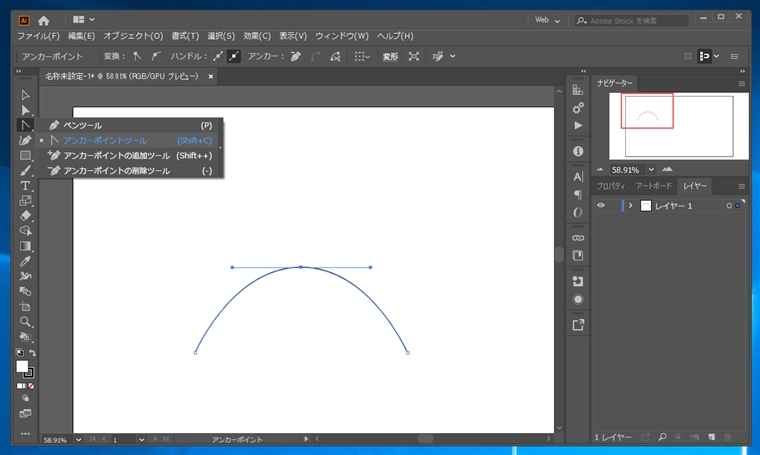Convert anchor to corner point icon
760x455 pixels.
pos(138,56)
